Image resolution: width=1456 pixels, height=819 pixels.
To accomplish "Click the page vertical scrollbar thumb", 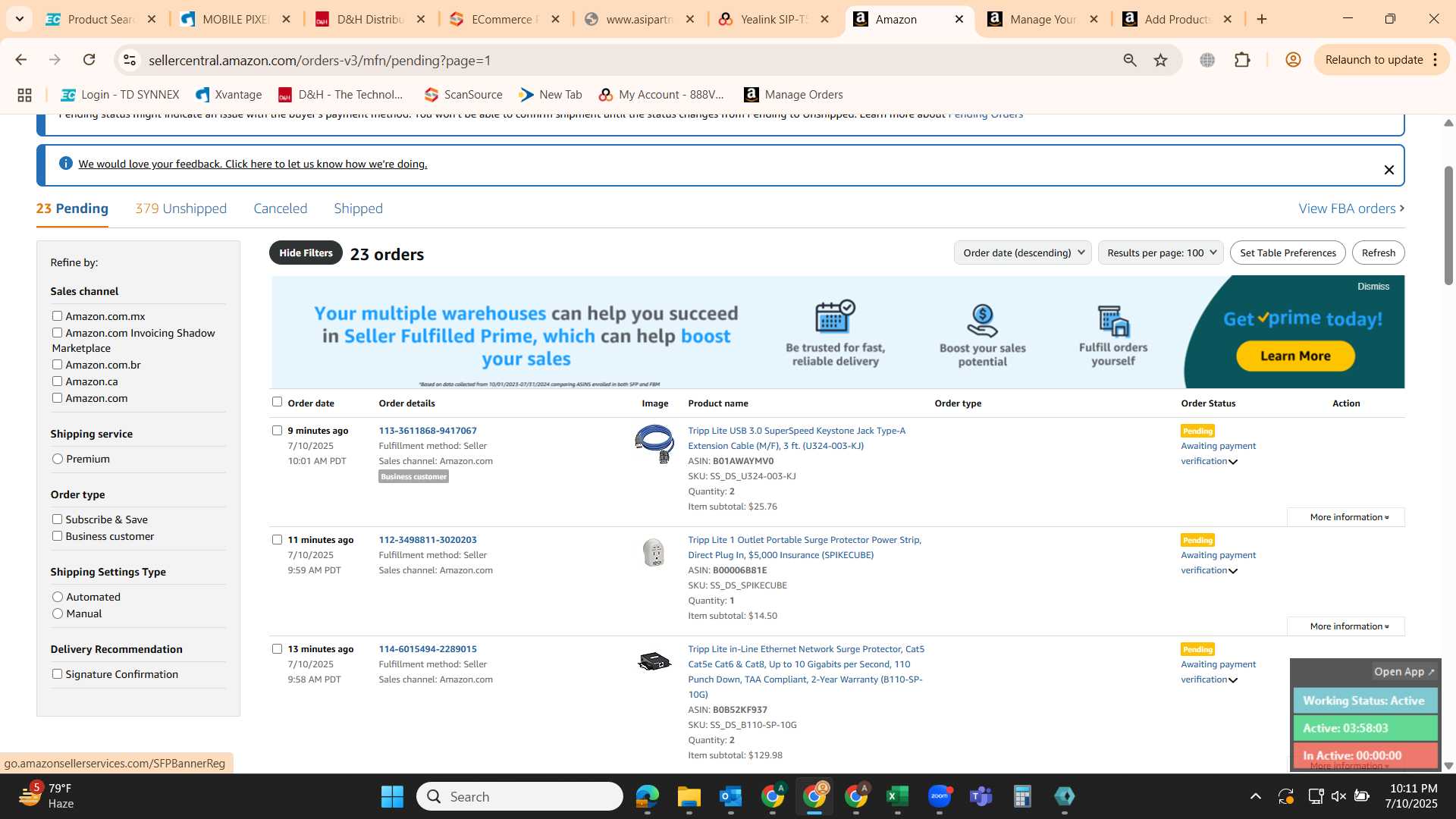I will (x=1448, y=225).
